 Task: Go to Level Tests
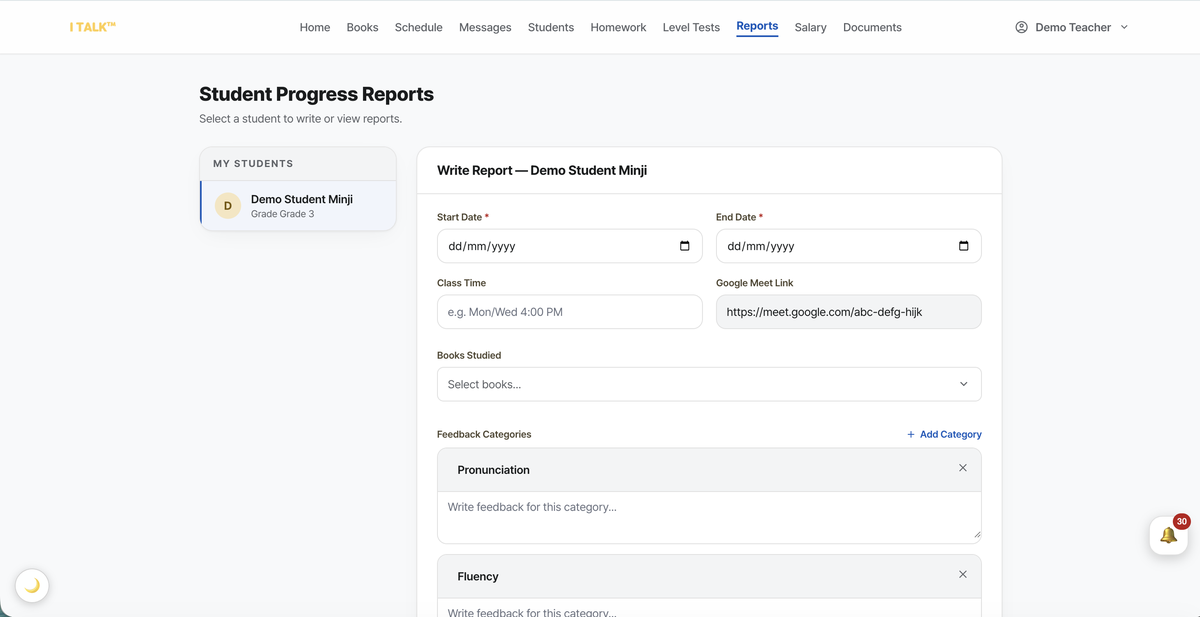pyautogui.click(x=691, y=27)
